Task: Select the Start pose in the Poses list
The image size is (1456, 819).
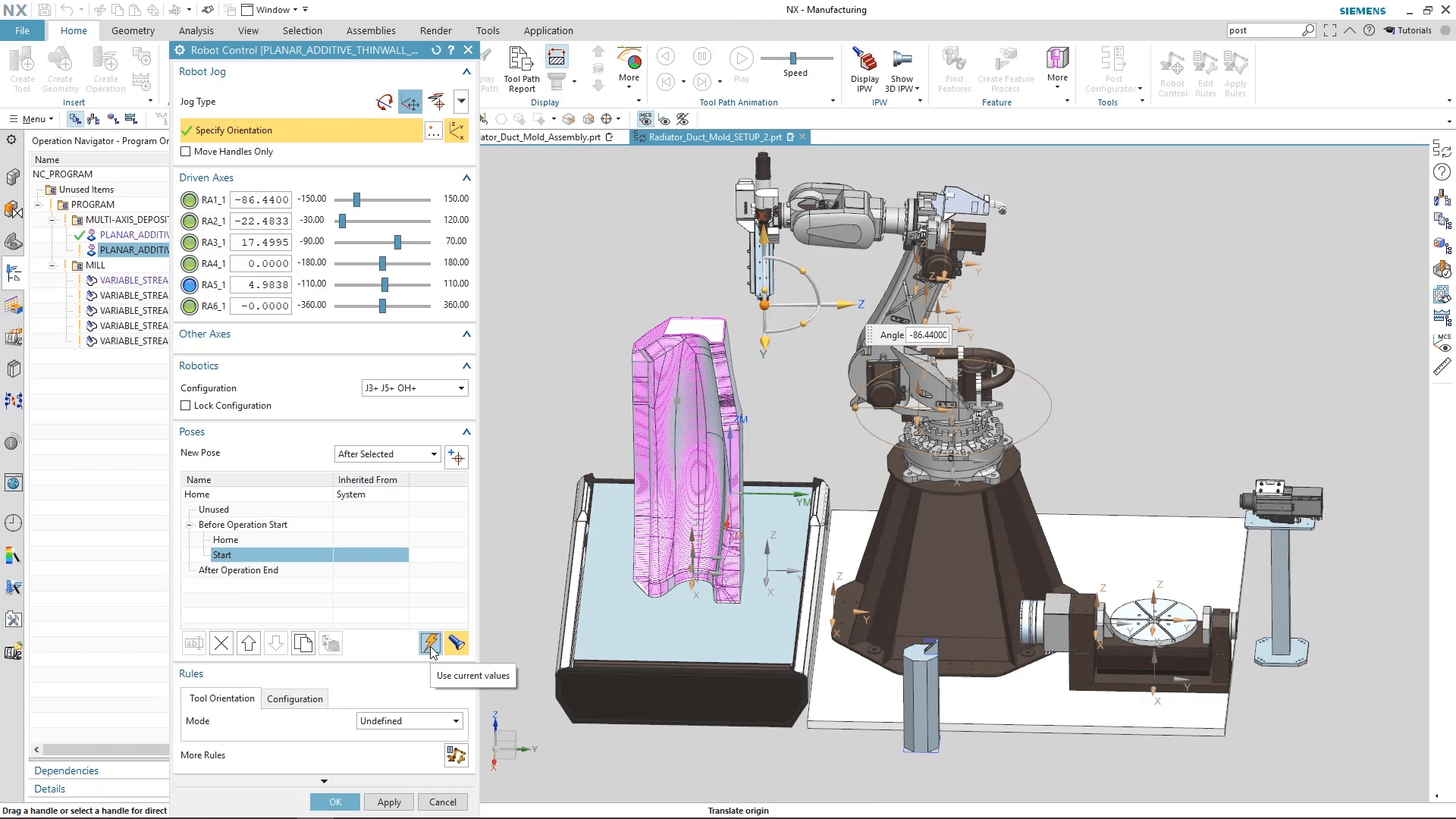Action: tap(222, 555)
